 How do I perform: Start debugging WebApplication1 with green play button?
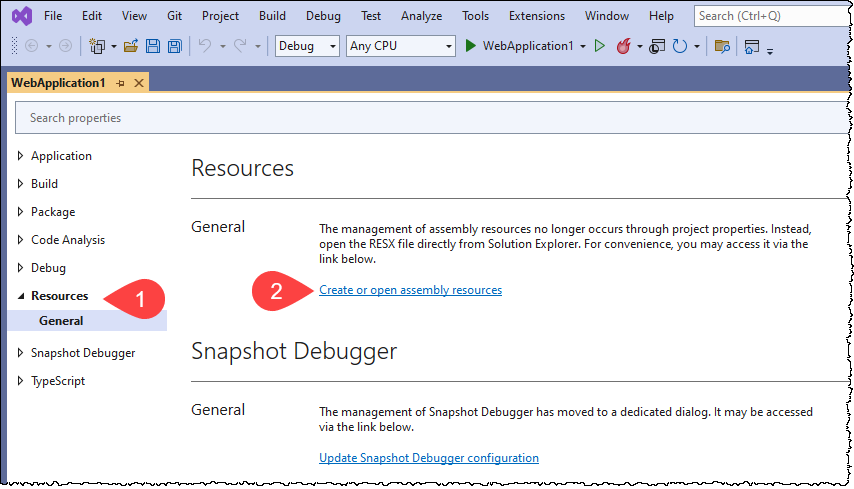[471, 46]
